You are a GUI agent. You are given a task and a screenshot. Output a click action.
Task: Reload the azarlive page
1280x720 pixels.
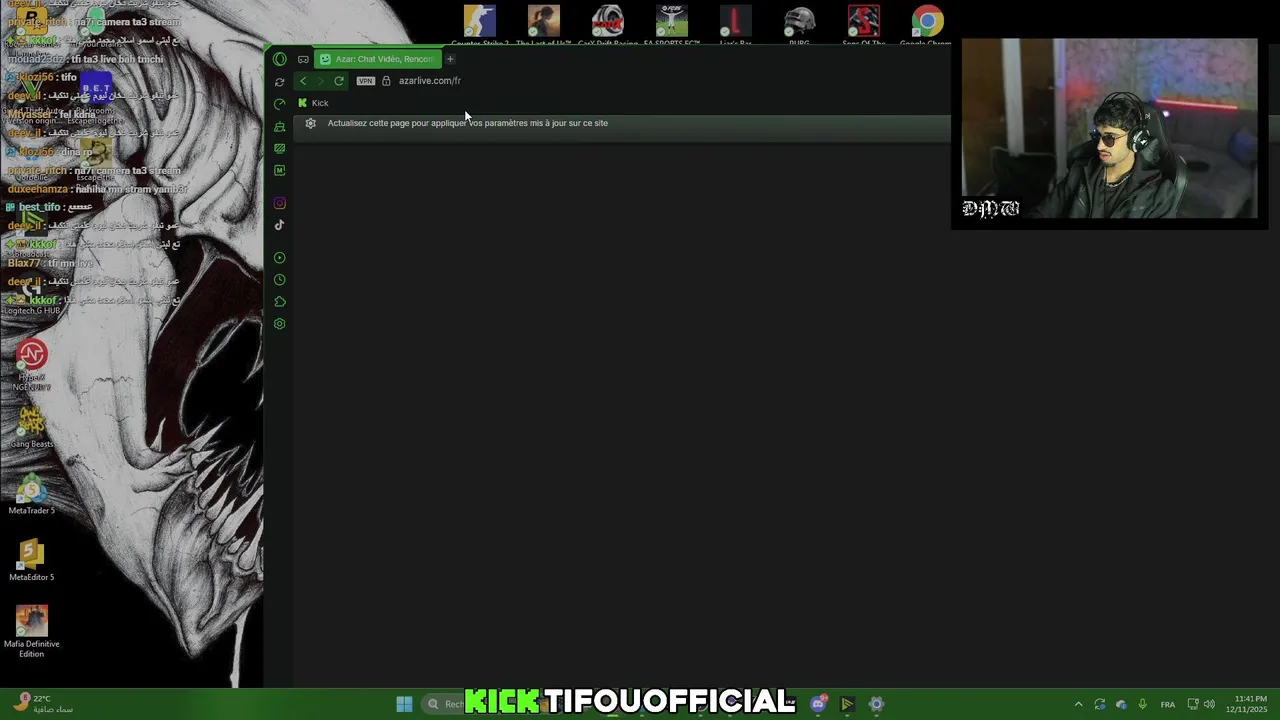click(x=339, y=81)
